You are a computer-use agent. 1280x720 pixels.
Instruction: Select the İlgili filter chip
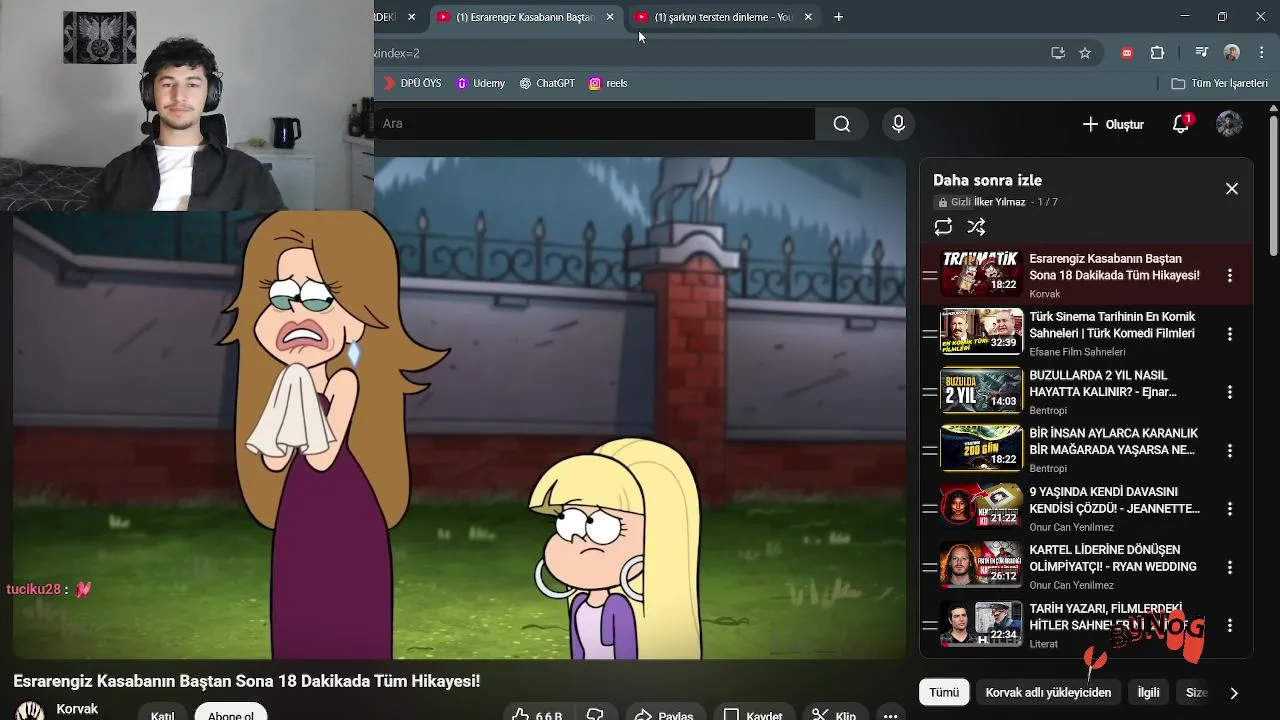(1148, 692)
